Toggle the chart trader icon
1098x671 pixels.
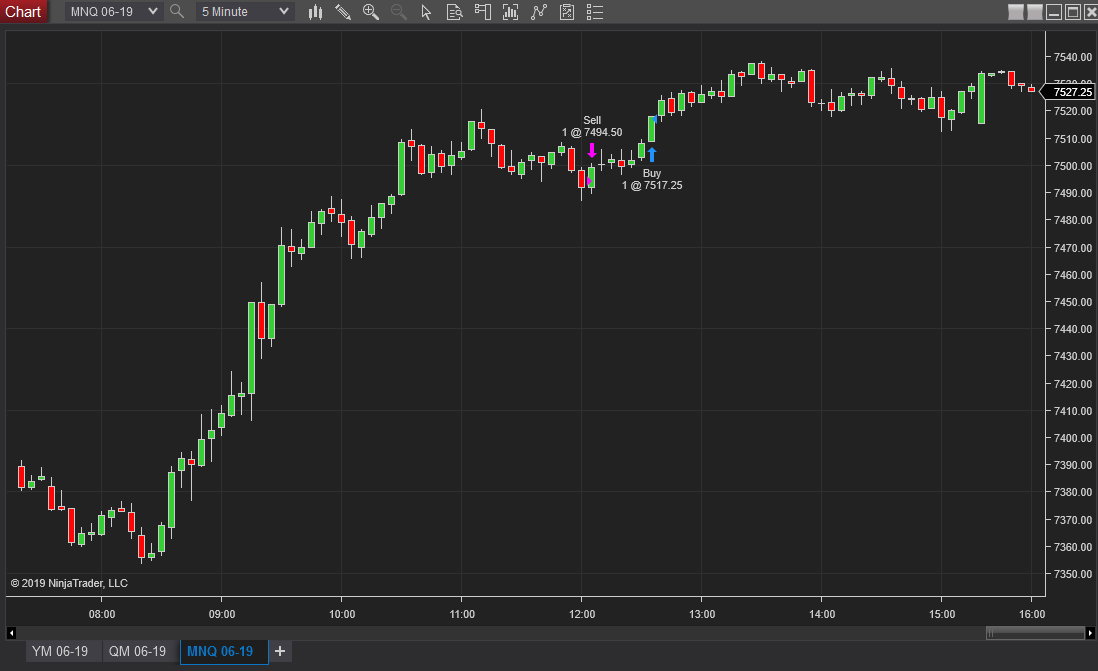pyautogui.click(x=482, y=12)
